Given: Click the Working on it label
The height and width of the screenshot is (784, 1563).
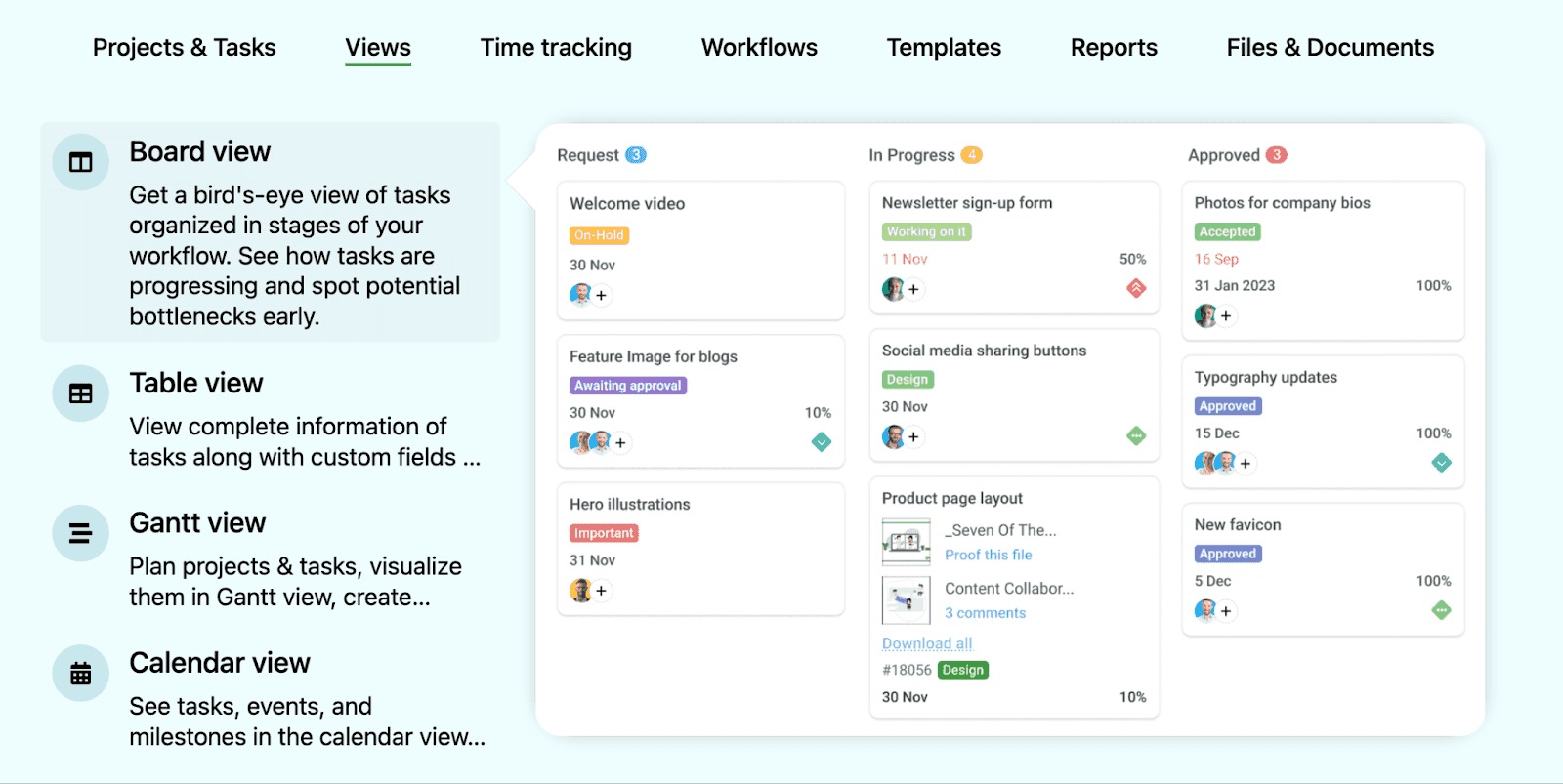Looking at the screenshot, I should 926,231.
